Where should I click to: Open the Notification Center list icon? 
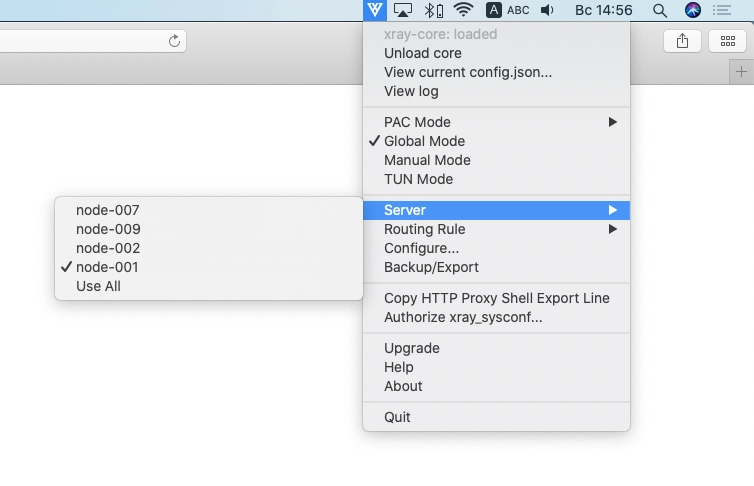(x=722, y=10)
